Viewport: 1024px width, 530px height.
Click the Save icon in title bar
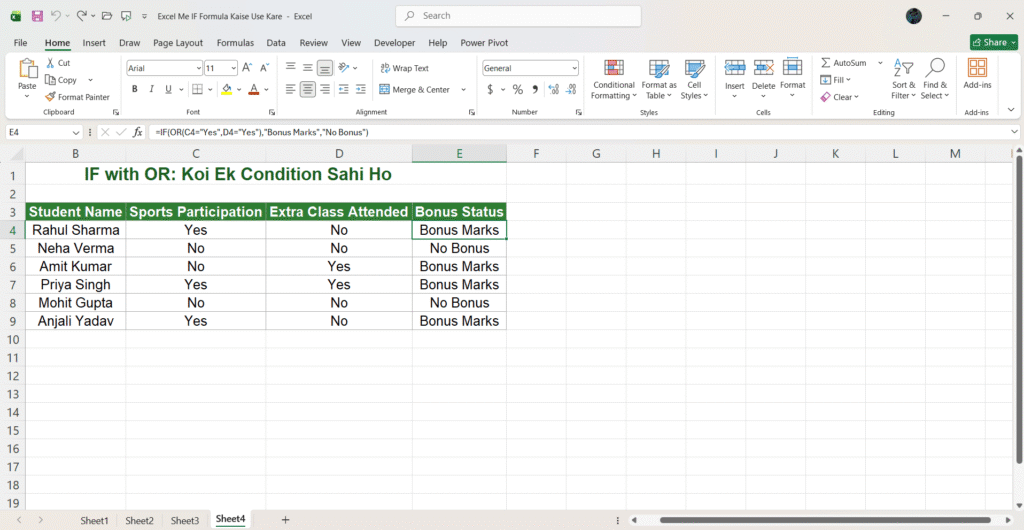pyautogui.click(x=37, y=16)
